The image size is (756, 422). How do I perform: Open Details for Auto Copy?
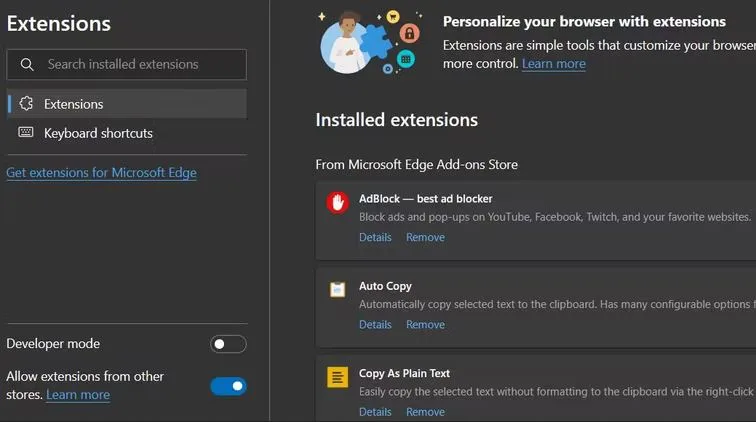pyautogui.click(x=375, y=325)
